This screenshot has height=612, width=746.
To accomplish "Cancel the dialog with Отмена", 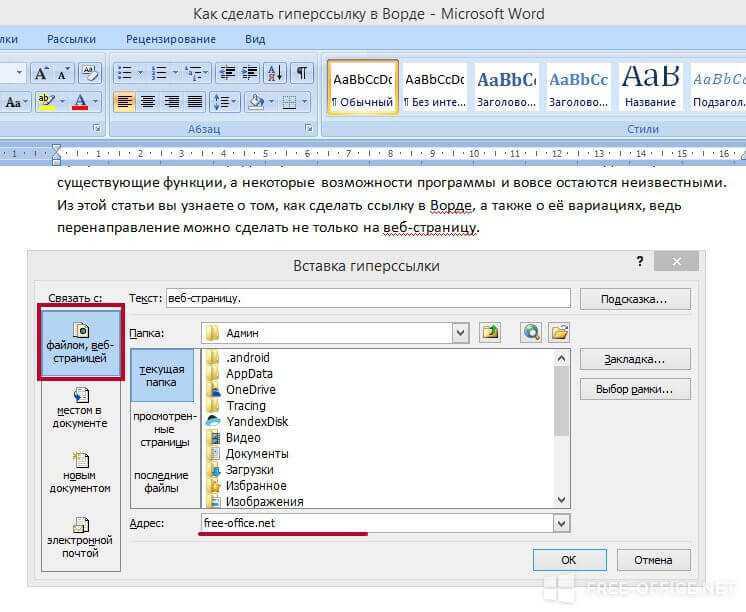I will pos(654,560).
